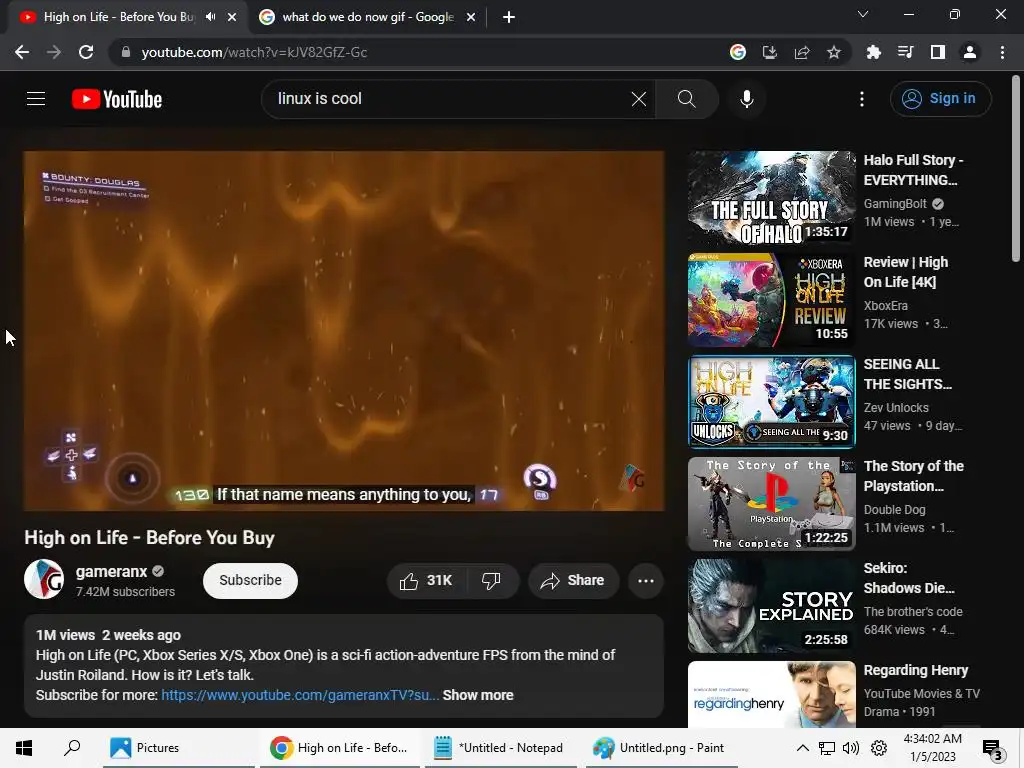
Task: Clear the search box text
Action: (x=639, y=99)
